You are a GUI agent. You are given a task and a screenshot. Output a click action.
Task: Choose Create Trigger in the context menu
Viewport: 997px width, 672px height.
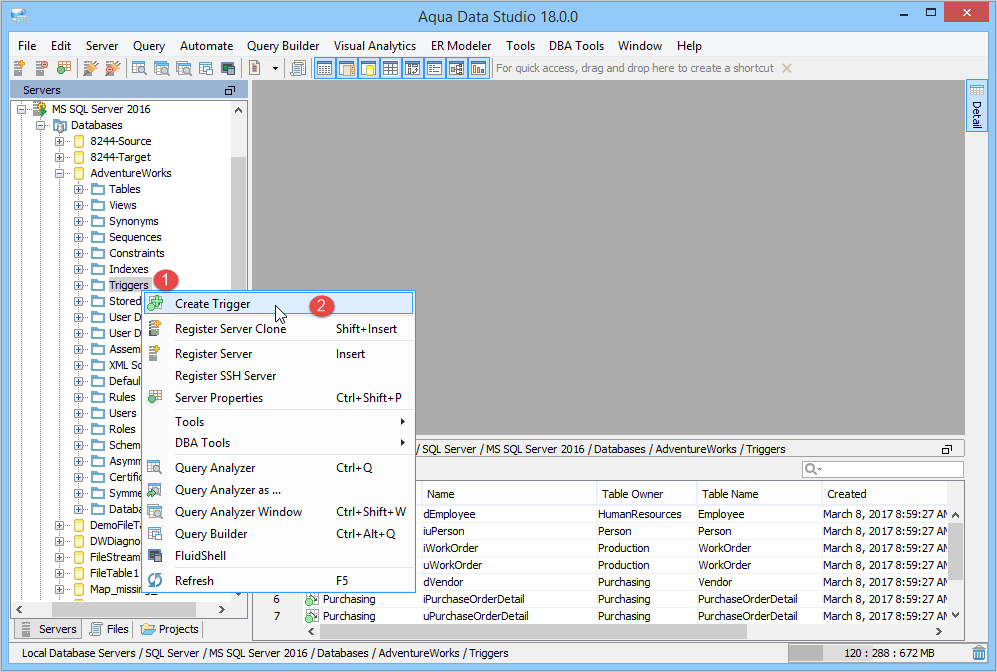(x=279, y=304)
